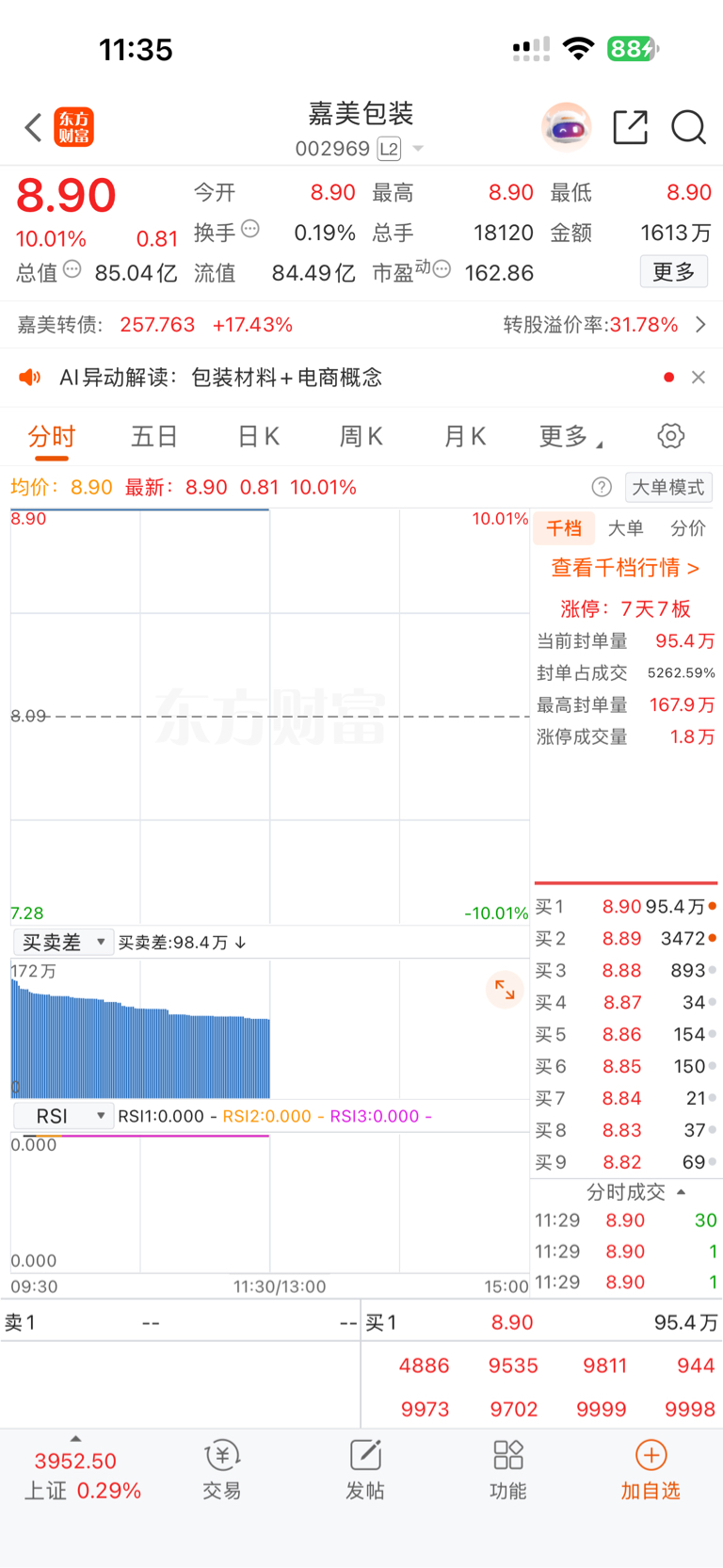Viewport: 723px width, 1568px height.
Task: Select the 分价 tab
Action: (x=688, y=528)
